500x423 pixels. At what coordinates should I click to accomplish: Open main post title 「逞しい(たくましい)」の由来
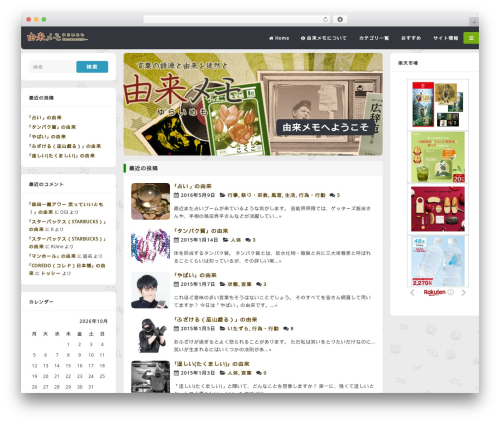(212, 364)
